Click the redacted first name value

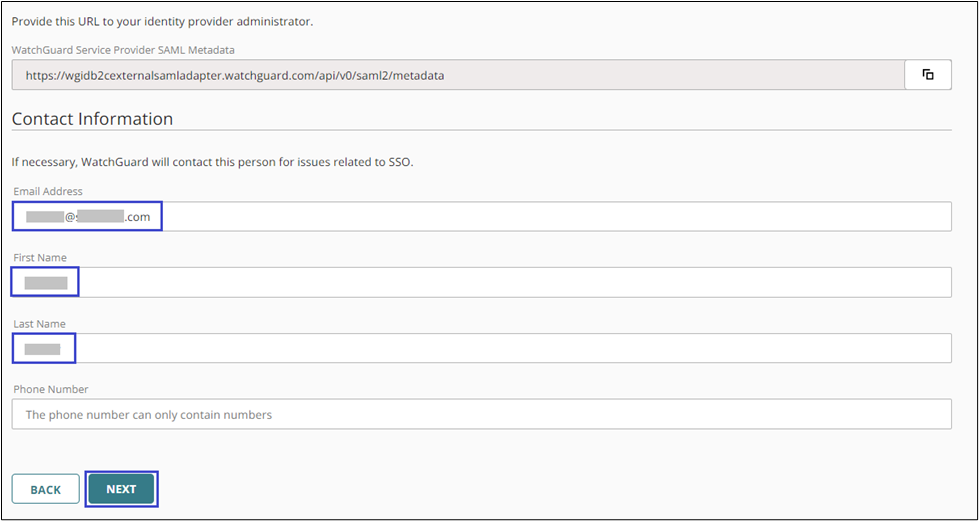point(46,282)
